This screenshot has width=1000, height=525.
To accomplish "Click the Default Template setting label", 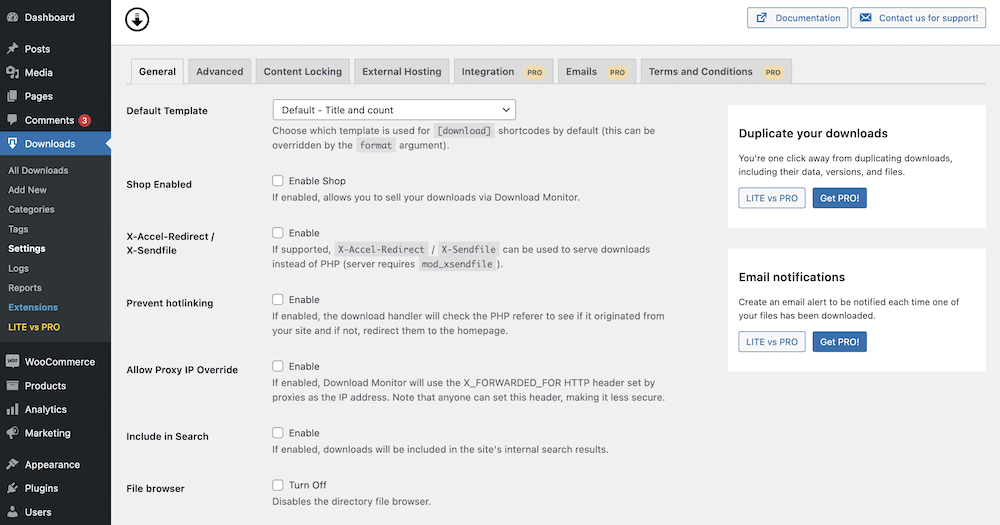I will tap(167, 110).
